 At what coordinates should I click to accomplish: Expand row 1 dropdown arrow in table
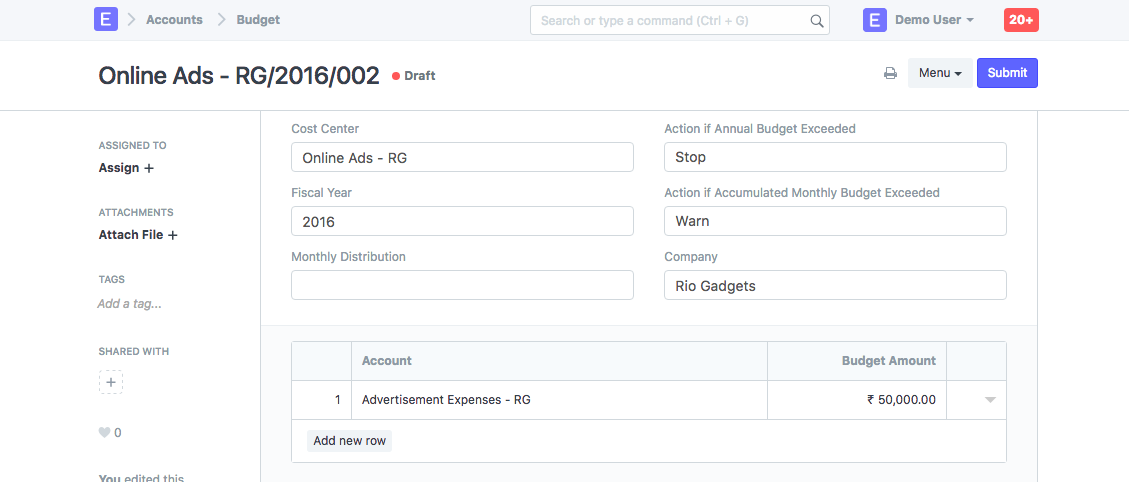[990, 400]
